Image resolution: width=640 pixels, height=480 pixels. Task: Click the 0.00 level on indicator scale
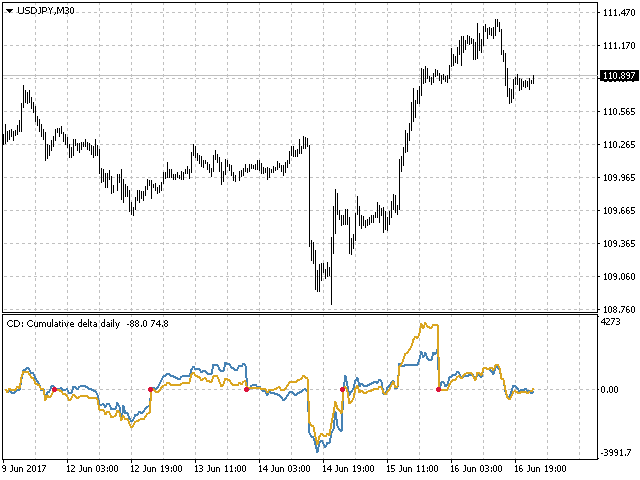coord(611,389)
